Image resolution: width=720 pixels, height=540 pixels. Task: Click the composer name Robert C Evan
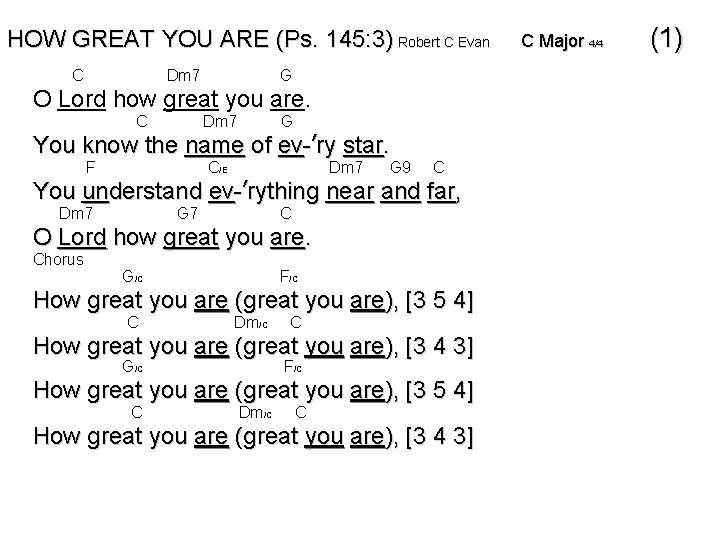click(x=443, y=43)
